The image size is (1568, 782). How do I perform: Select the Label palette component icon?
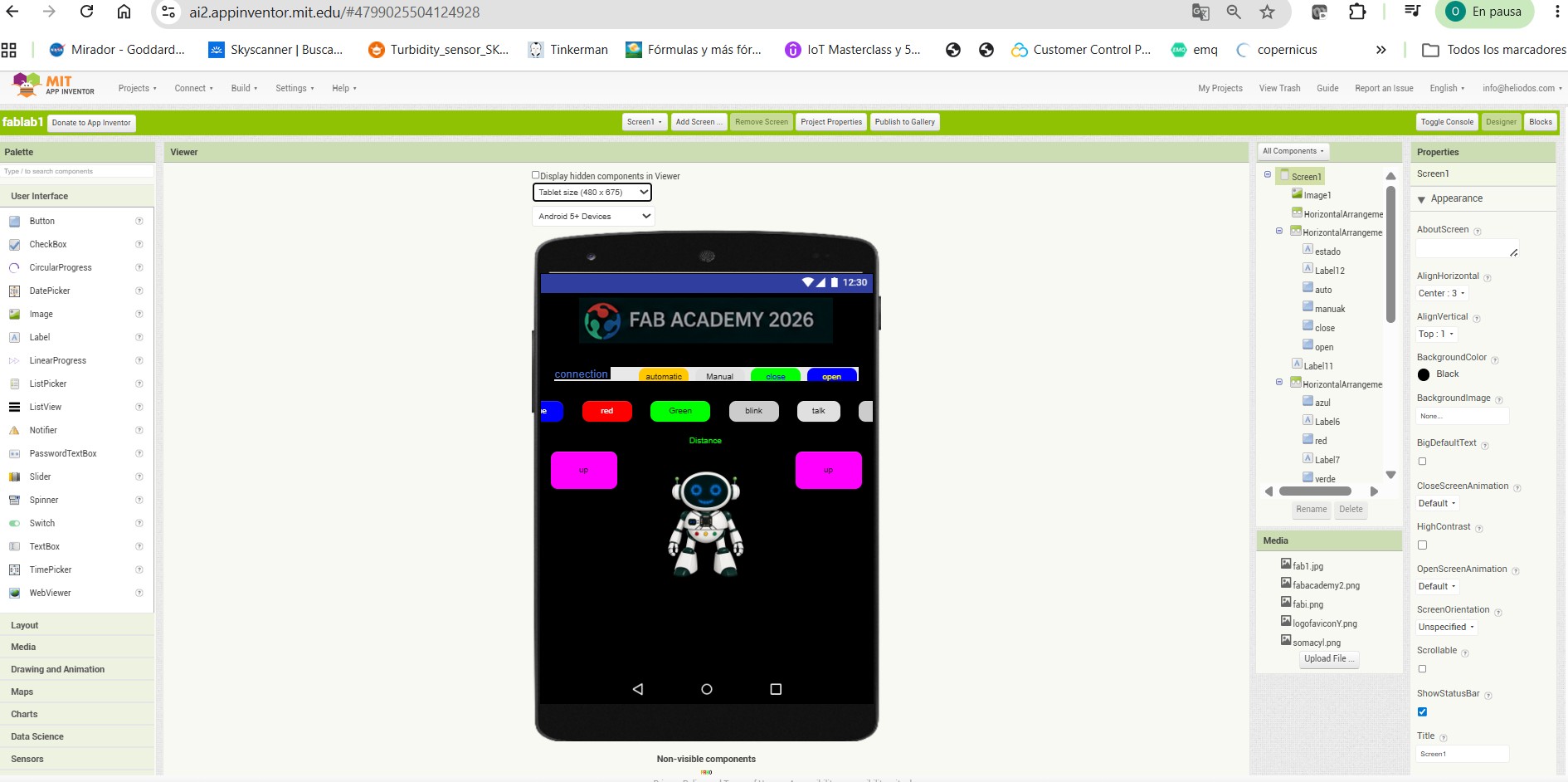tap(14, 337)
